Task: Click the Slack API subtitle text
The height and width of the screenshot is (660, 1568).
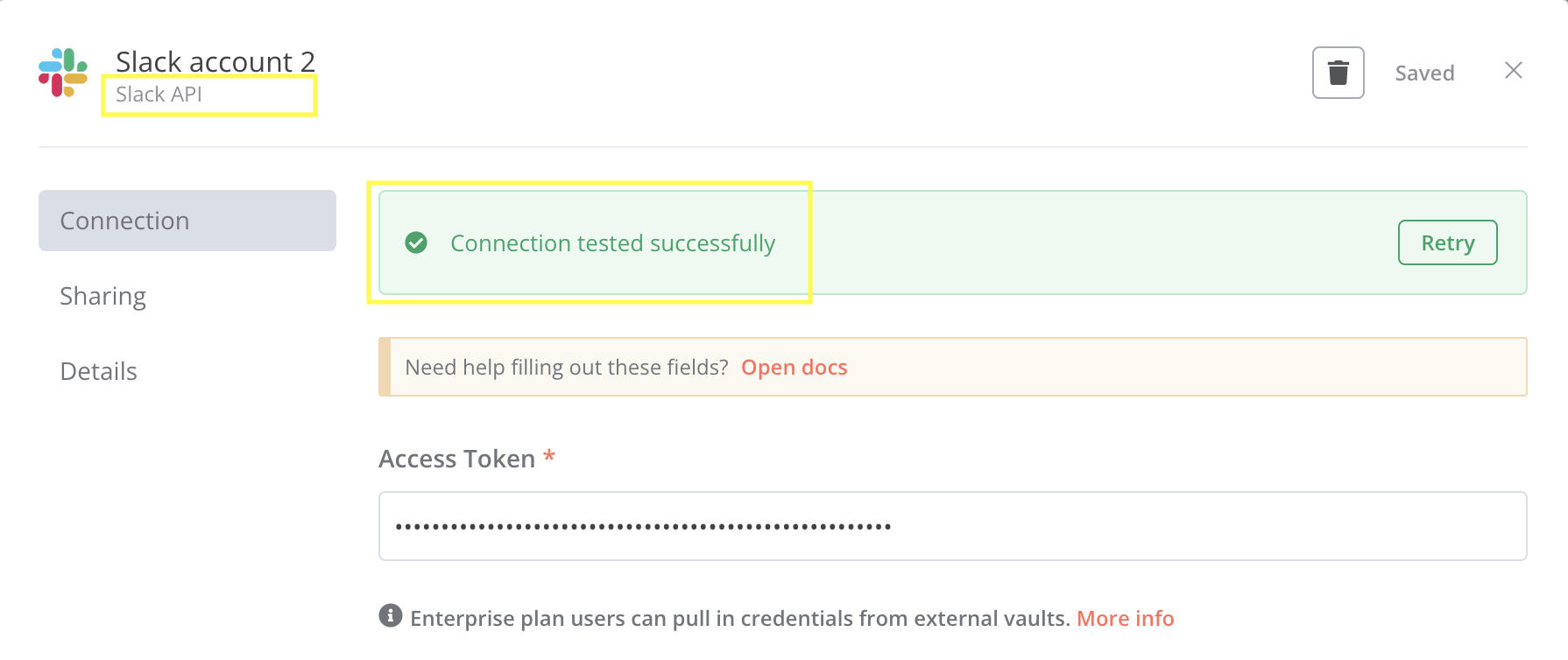Action: pyautogui.click(x=159, y=94)
